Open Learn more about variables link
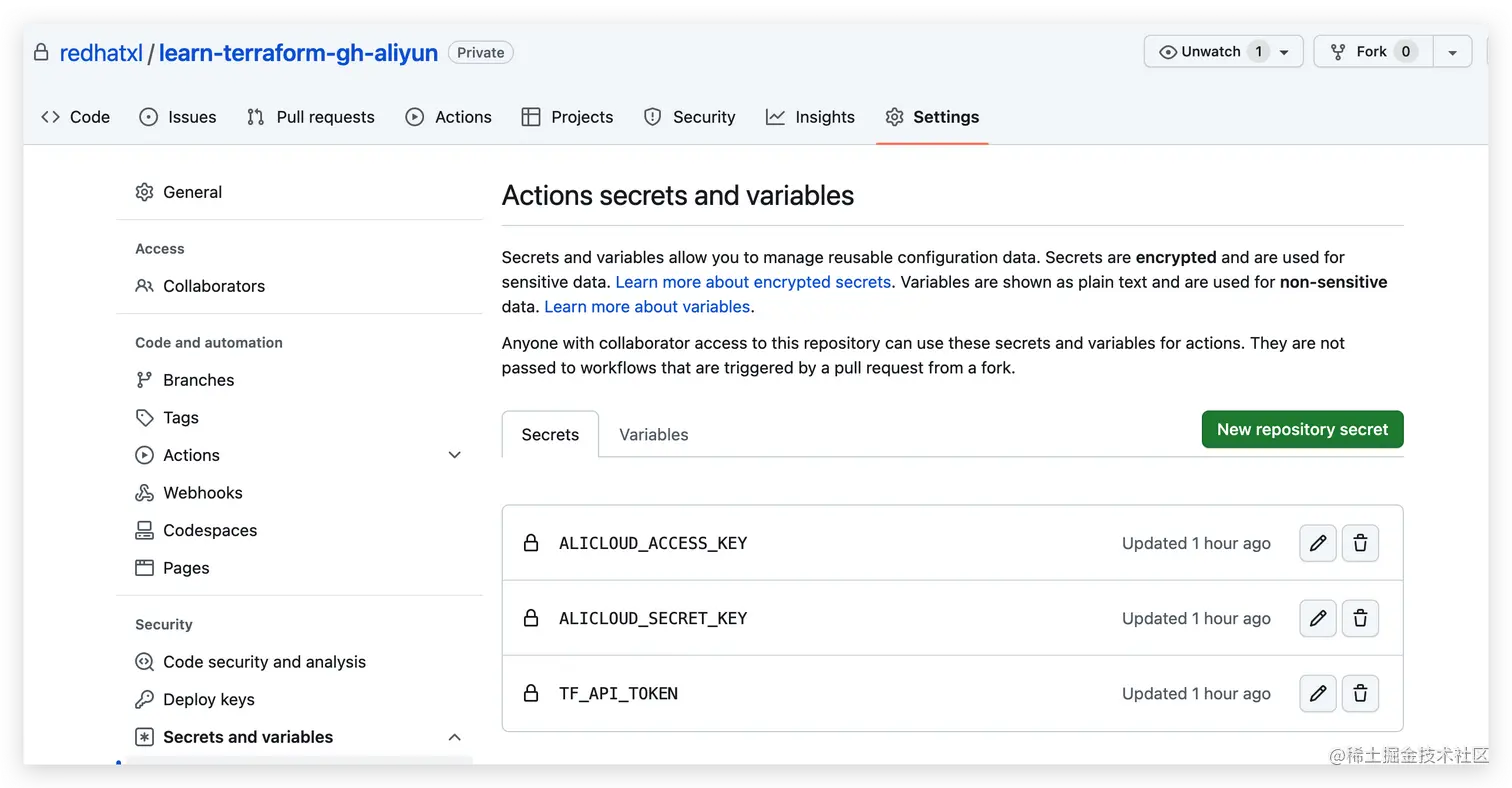The image size is (1512, 788). coord(647,307)
